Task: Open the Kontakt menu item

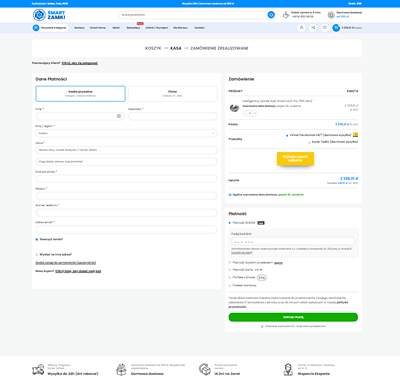Action: coord(199,28)
